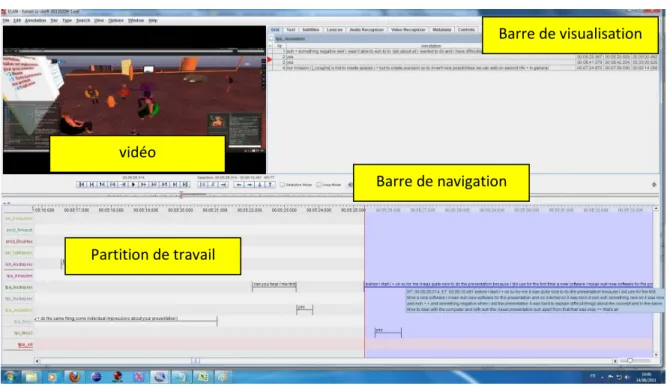This screenshot has height=386, width=670.
Task: Open the tier selection dropdown in Grid view
Action: pos(376,38)
